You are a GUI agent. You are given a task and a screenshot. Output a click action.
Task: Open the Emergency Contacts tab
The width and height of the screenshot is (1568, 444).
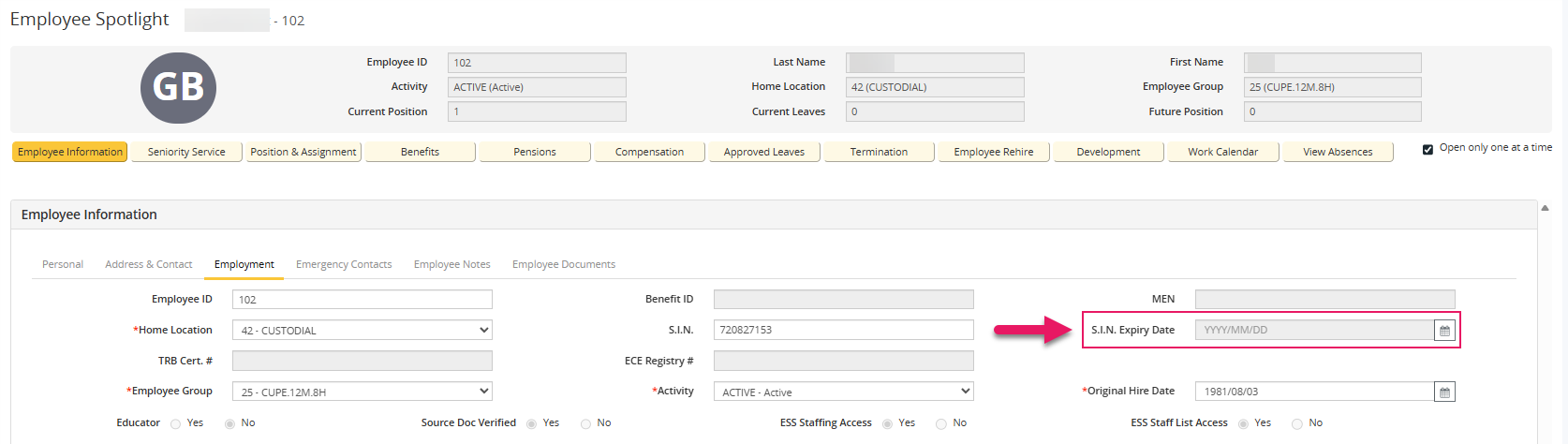point(344,265)
